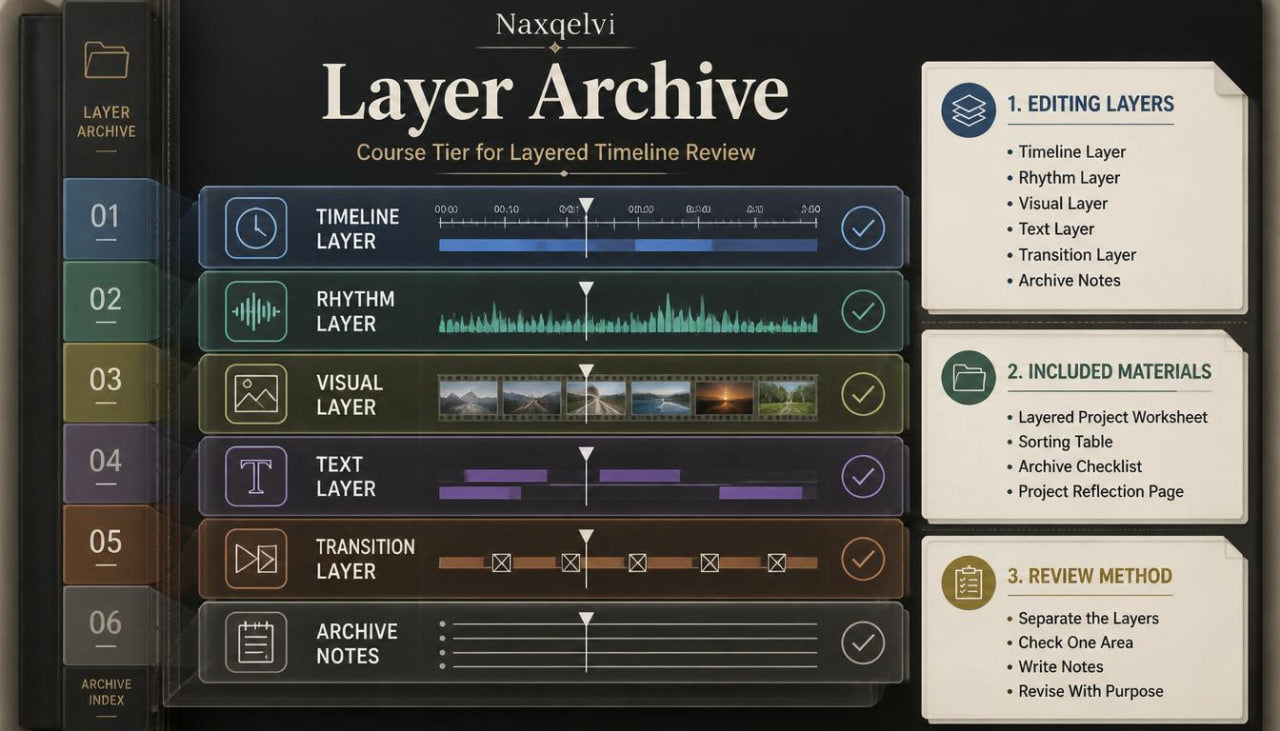This screenshot has width=1280, height=731.
Task: Click the first Transition Layer cut marker
Action: (501, 563)
